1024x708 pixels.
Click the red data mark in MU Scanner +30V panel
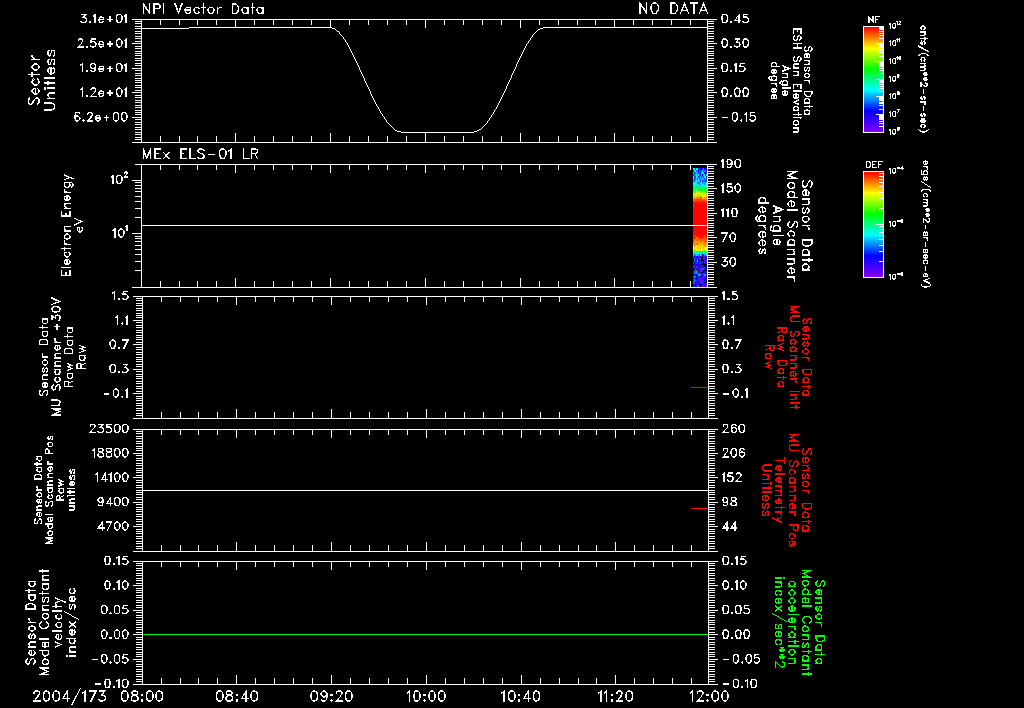click(x=699, y=387)
